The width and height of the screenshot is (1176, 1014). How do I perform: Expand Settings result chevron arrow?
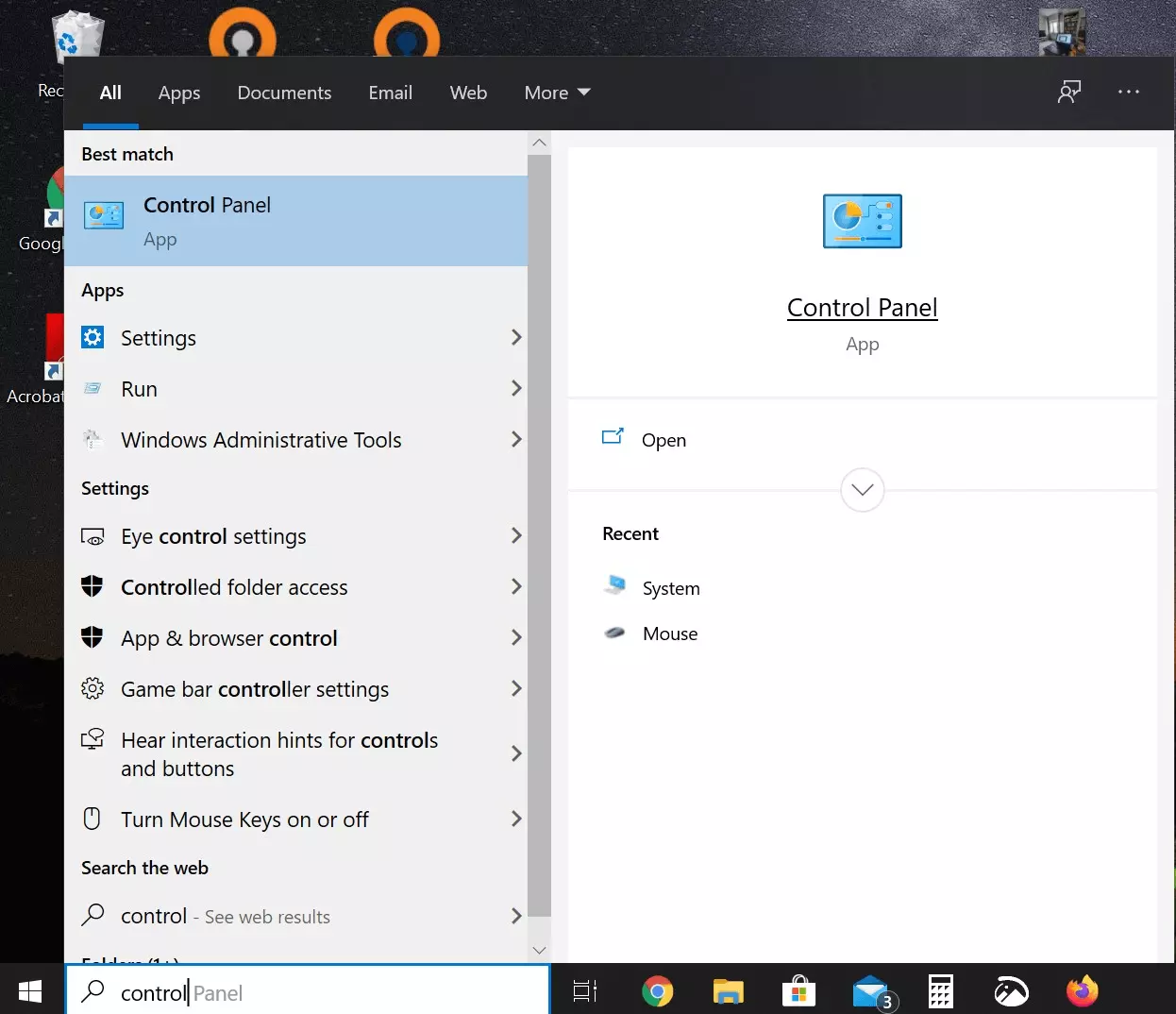[x=515, y=338]
